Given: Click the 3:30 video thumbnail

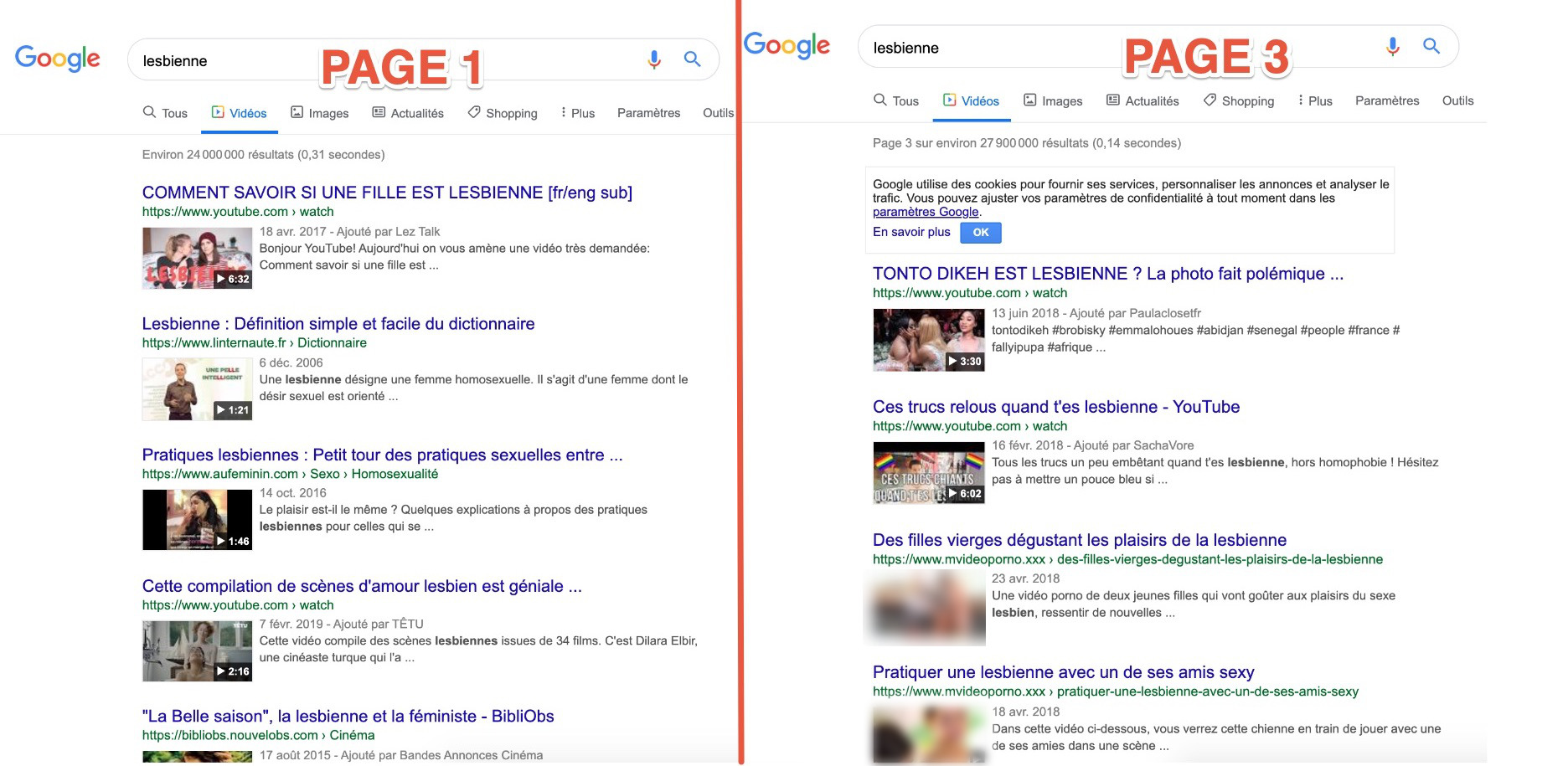Looking at the screenshot, I should (x=929, y=340).
